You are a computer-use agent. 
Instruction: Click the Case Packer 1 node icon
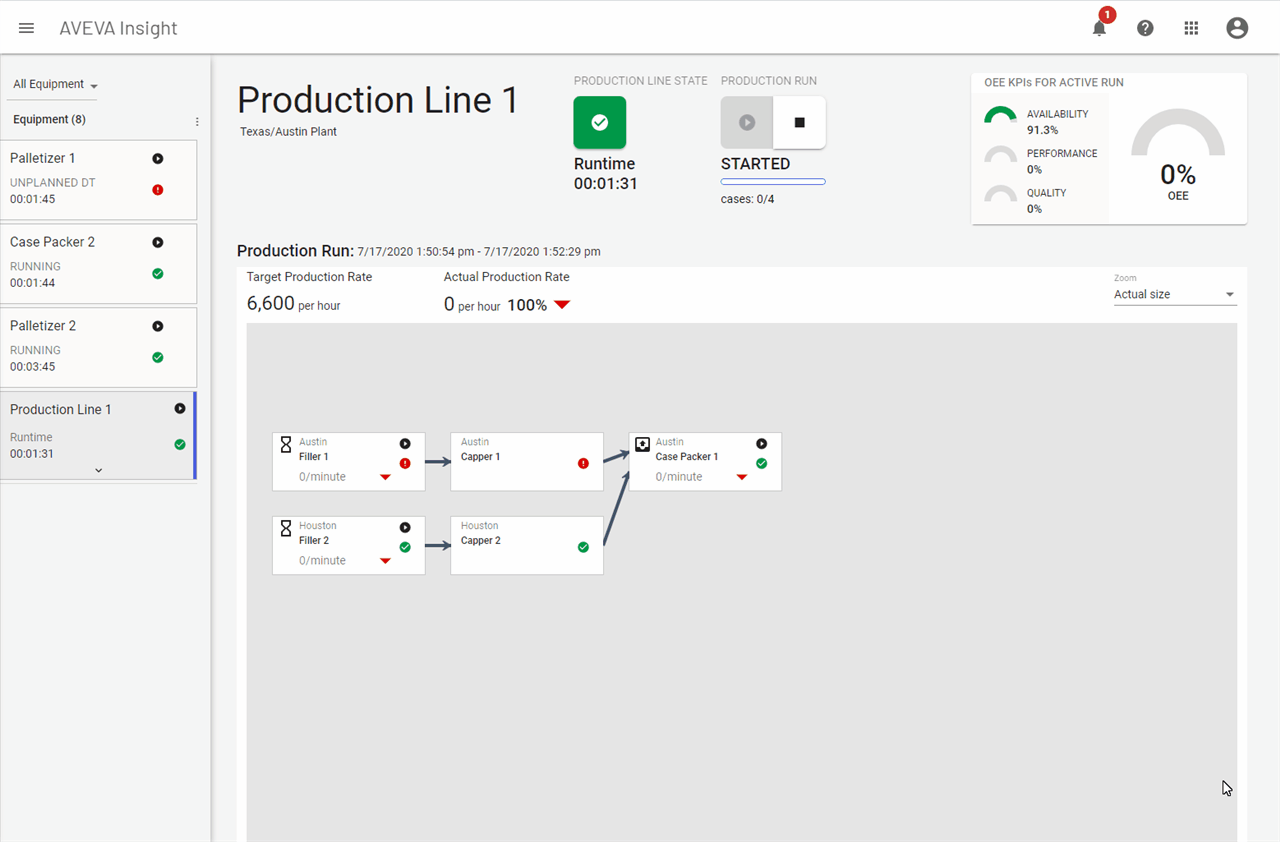pos(643,443)
